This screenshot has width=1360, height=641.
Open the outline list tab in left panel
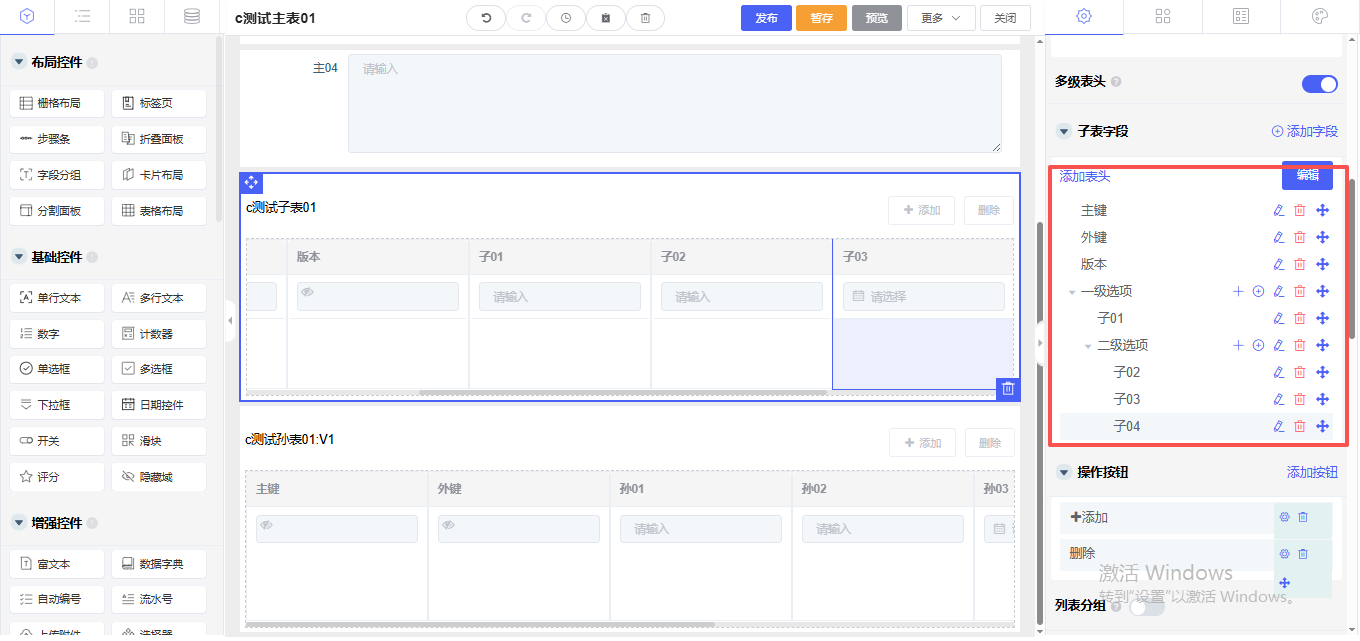(x=83, y=17)
